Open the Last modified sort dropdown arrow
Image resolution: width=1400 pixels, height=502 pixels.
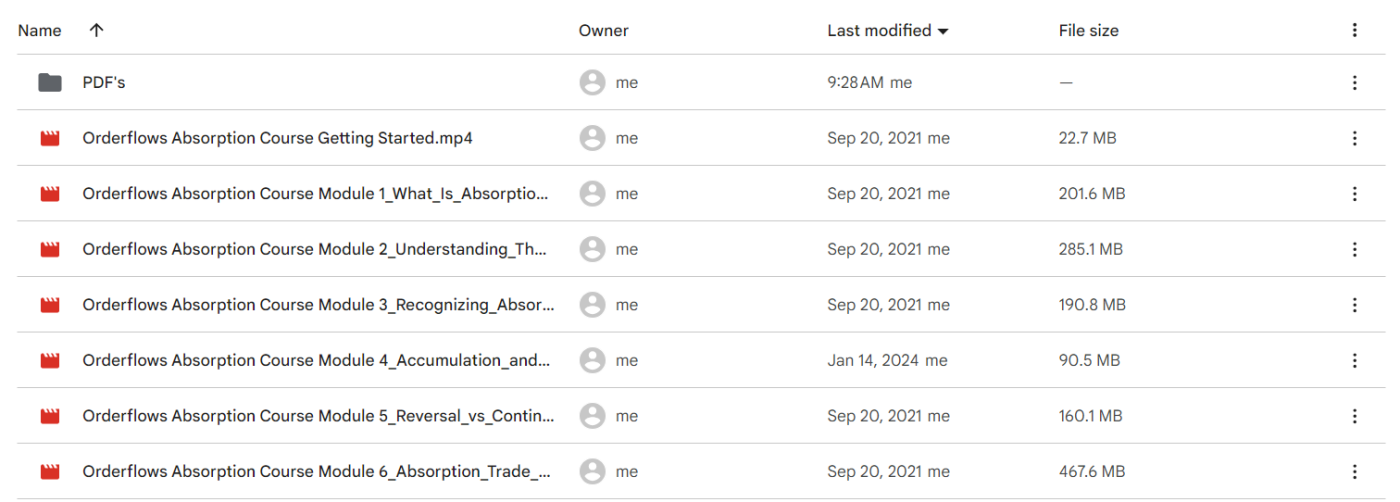(942, 31)
